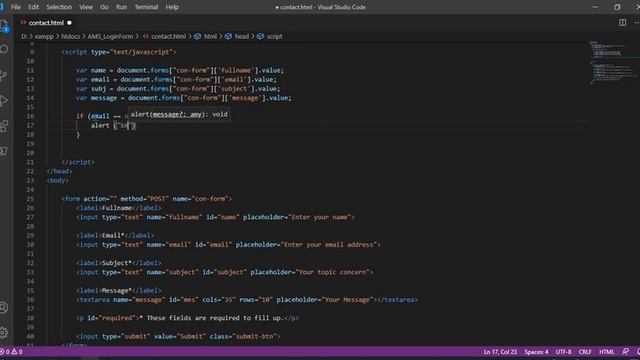The height and width of the screenshot is (360, 640).
Task: Click line number 25 in the gutter
Action: click(30, 199)
